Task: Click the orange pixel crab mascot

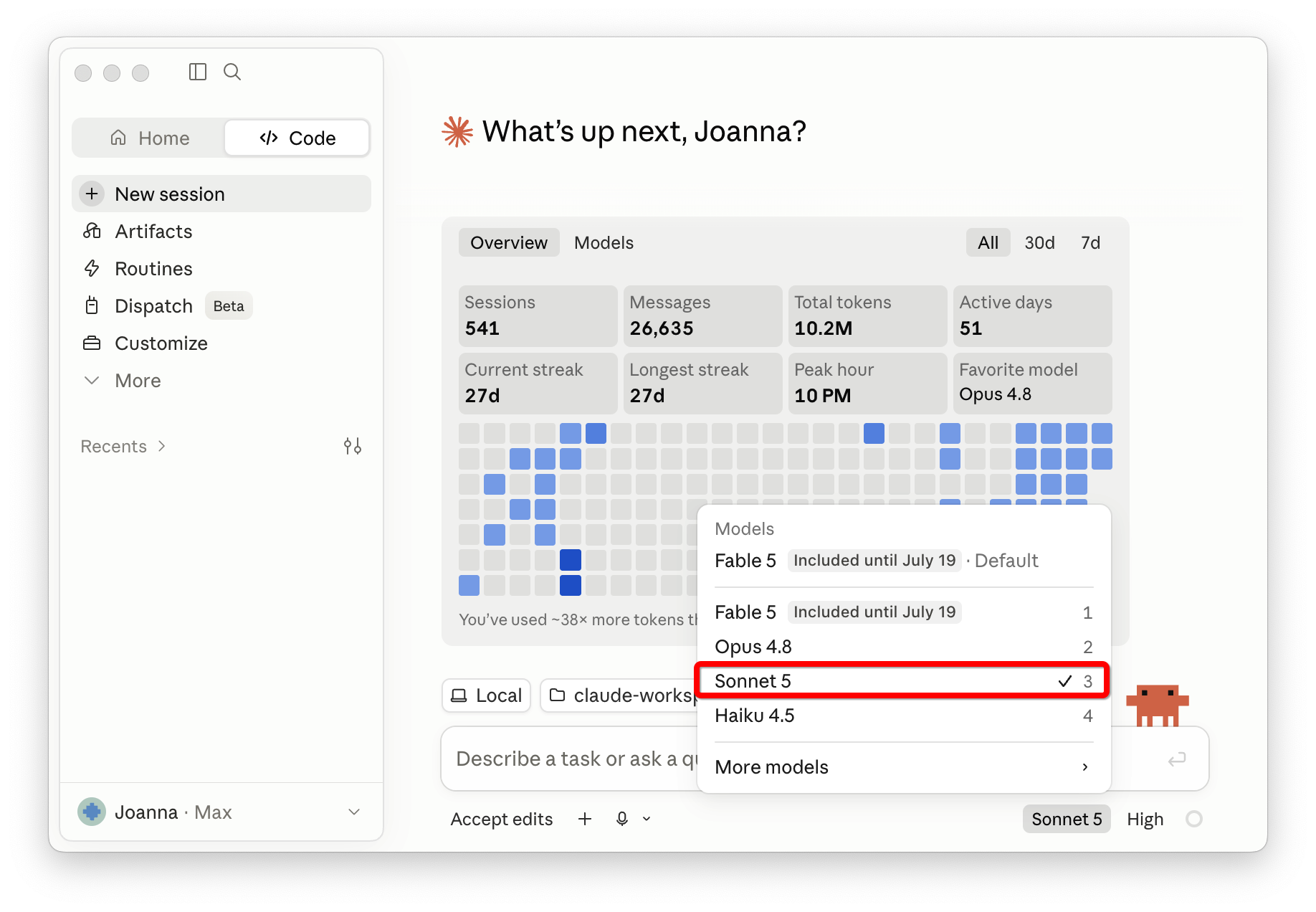Action: point(1157,705)
